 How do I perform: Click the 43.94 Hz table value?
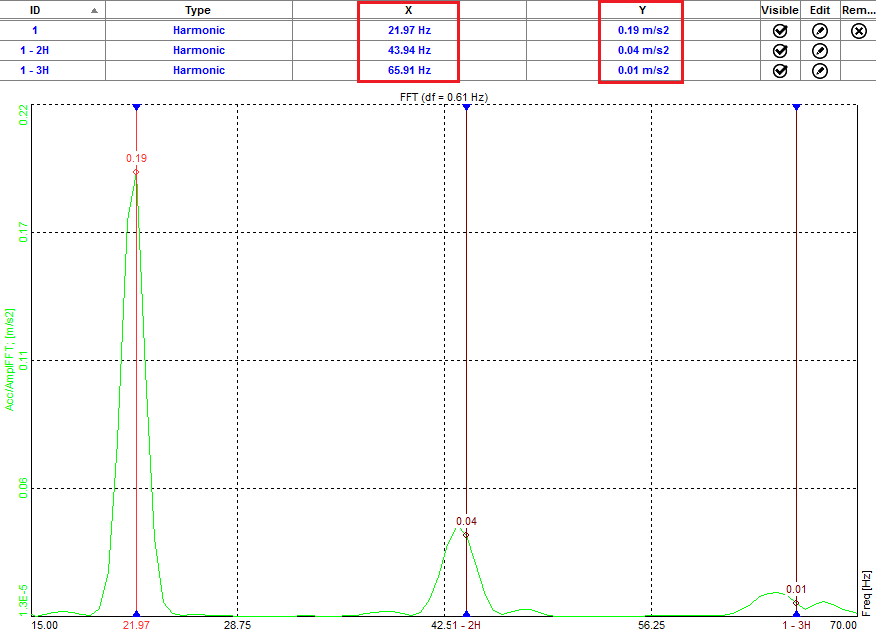pyautogui.click(x=410, y=50)
